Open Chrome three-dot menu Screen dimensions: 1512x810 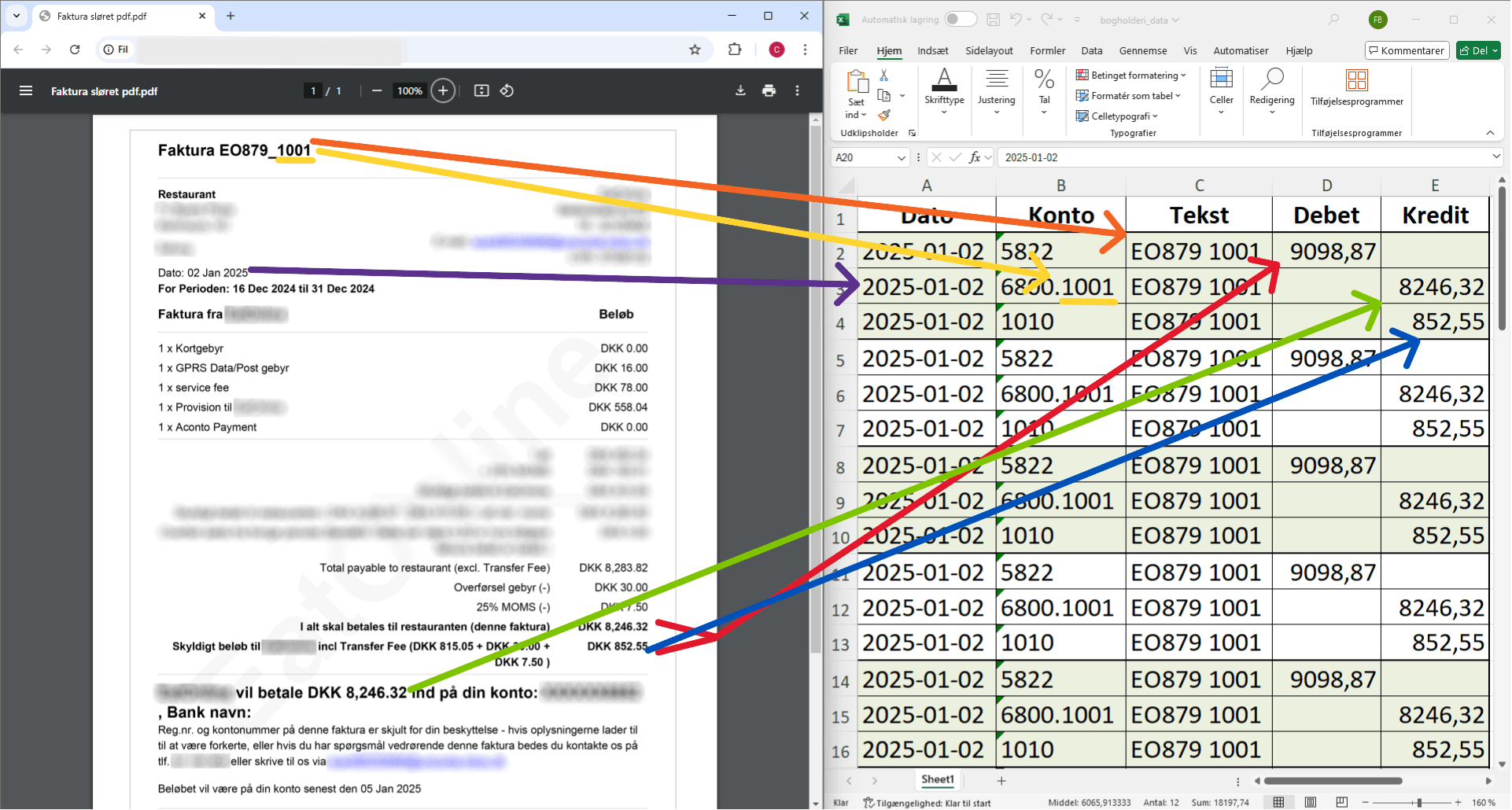[x=805, y=50]
